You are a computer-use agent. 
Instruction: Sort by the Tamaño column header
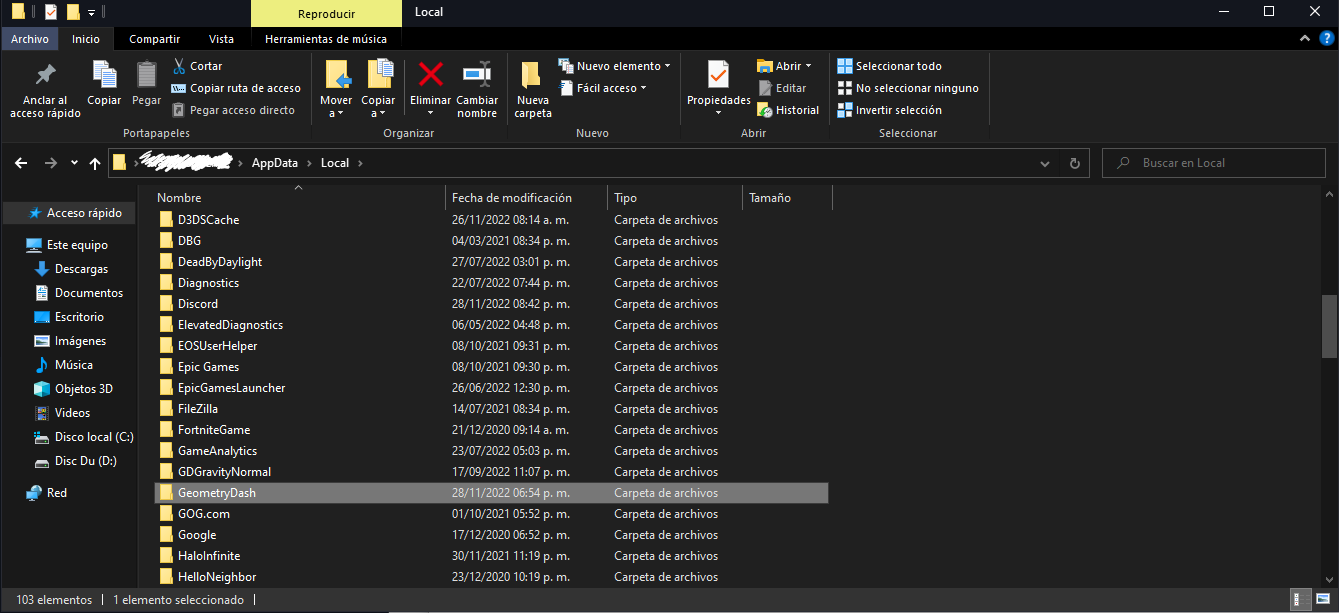pos(788,198)
